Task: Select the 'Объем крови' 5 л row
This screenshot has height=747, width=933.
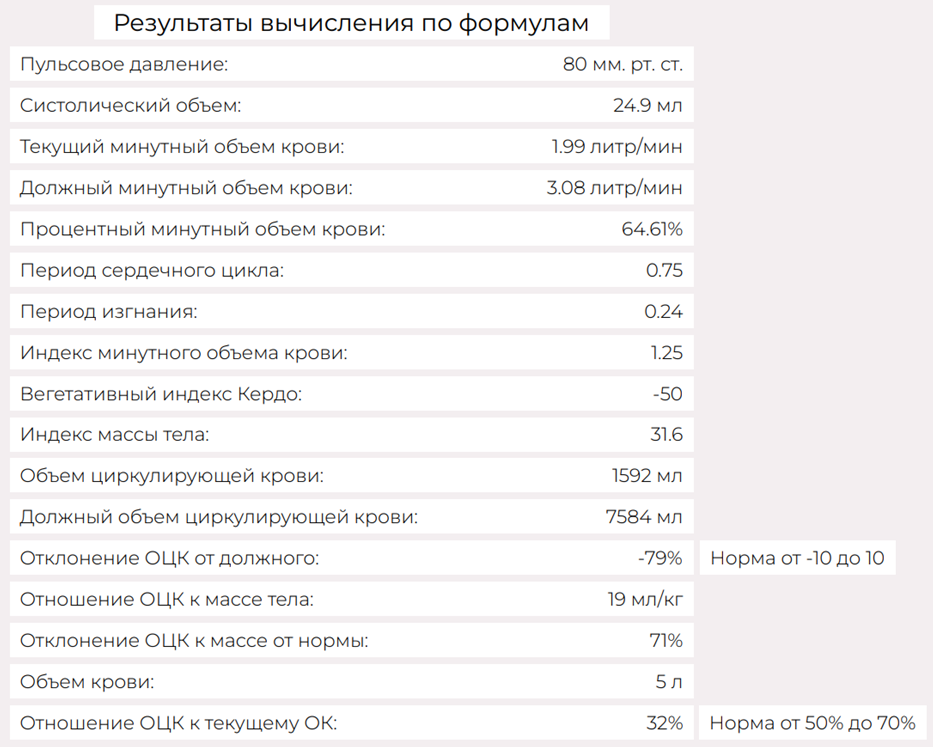Action: pos(352,682)
